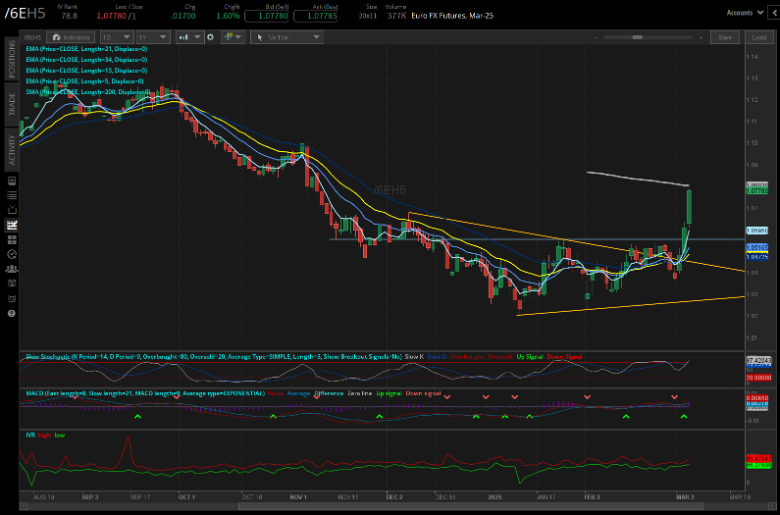
Task: Switch to the Trade tab
Action: coord(11,105)
